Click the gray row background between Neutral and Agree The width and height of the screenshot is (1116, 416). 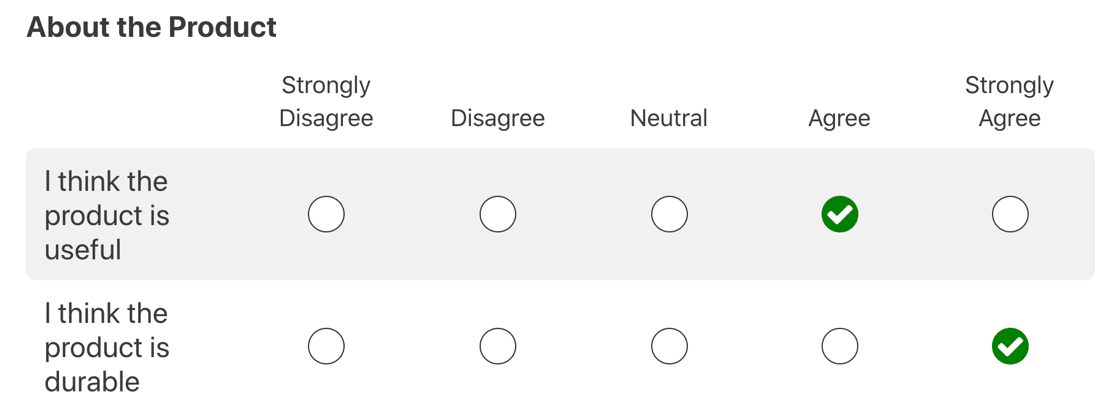(754, 214)
